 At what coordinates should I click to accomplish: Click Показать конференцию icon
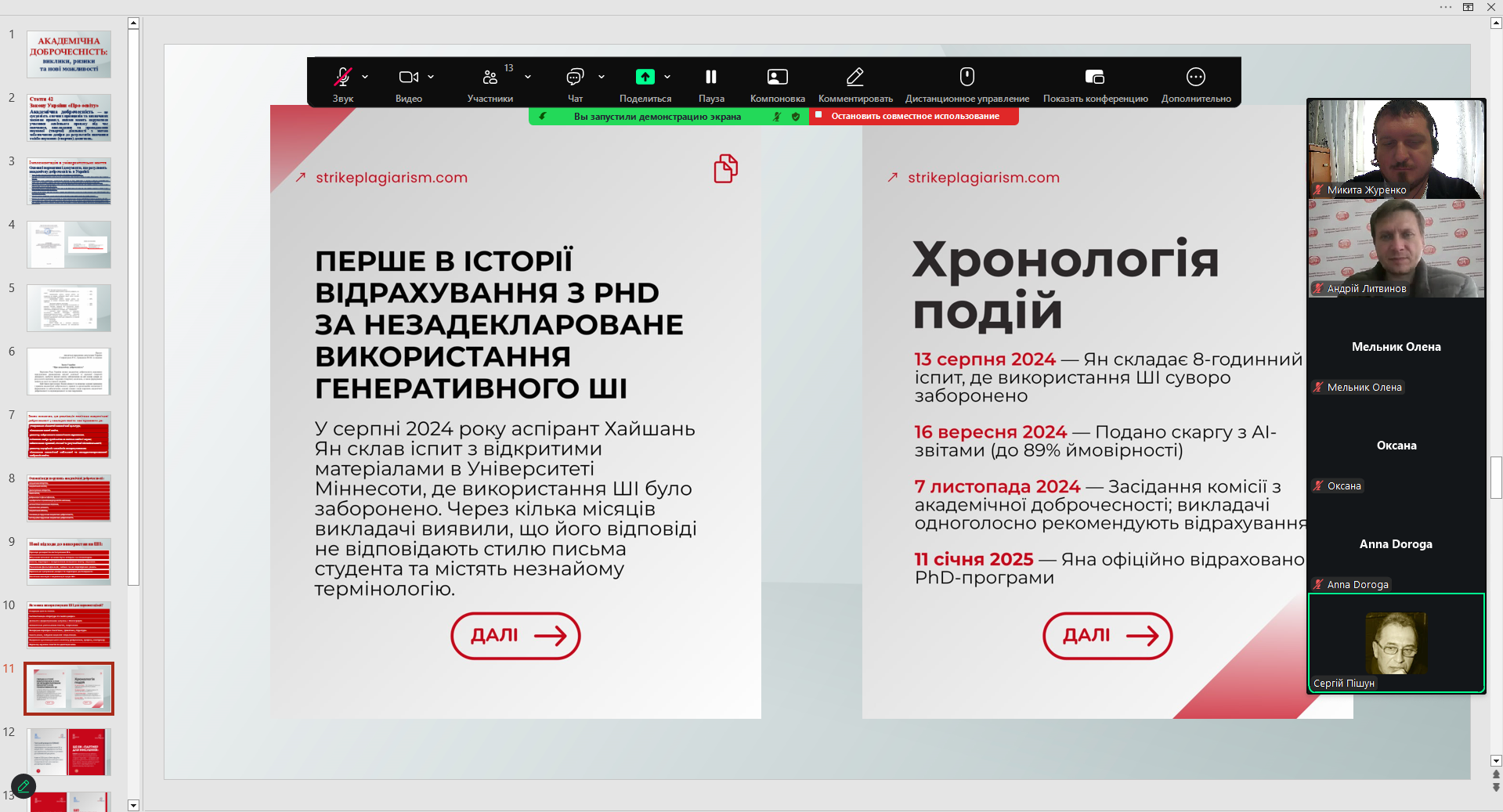point(1094,77)
